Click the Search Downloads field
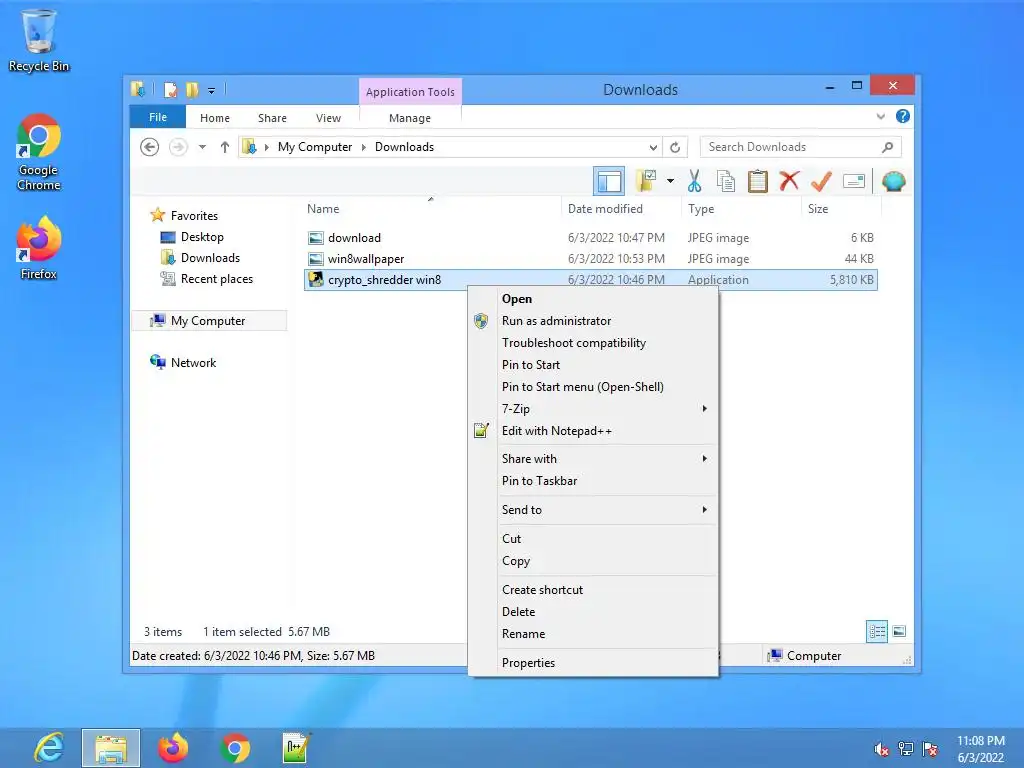 coord(801,147)
